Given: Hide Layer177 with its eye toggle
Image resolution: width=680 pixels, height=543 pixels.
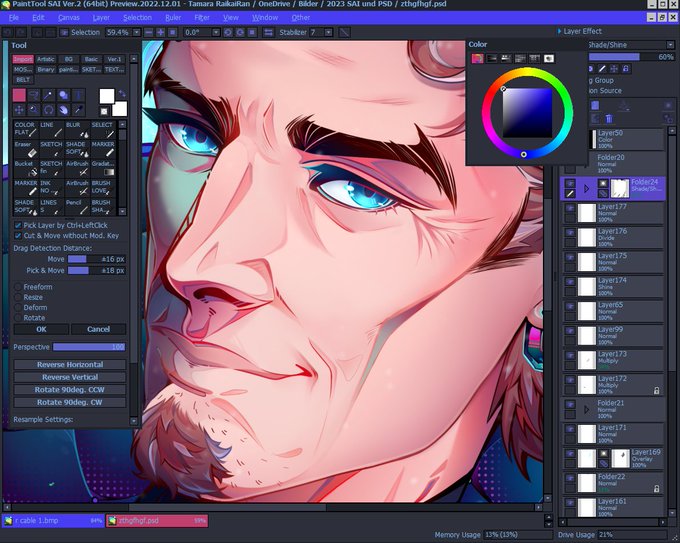Looking at the screenshot, I should tap(570, 208).
